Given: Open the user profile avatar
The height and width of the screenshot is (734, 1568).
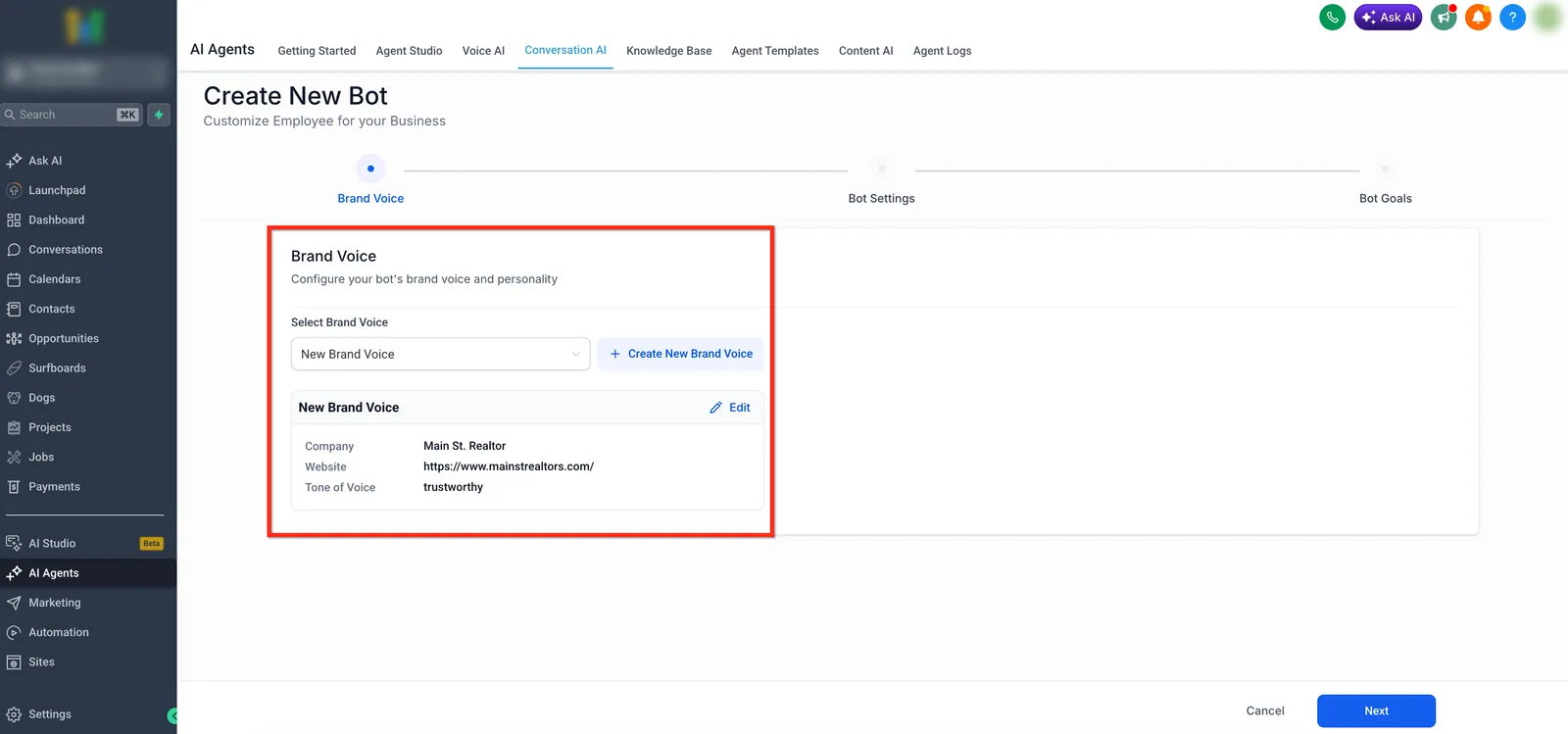Looking at the screenshot, I should pos(1547,17).
